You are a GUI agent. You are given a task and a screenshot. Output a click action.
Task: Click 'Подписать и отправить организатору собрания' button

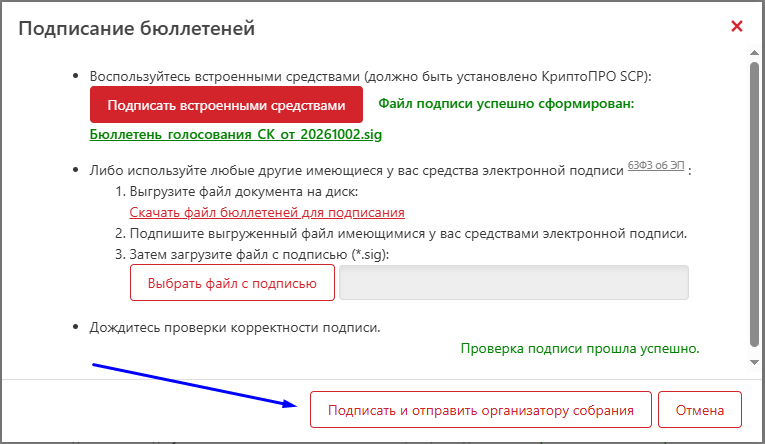point(481,410)
